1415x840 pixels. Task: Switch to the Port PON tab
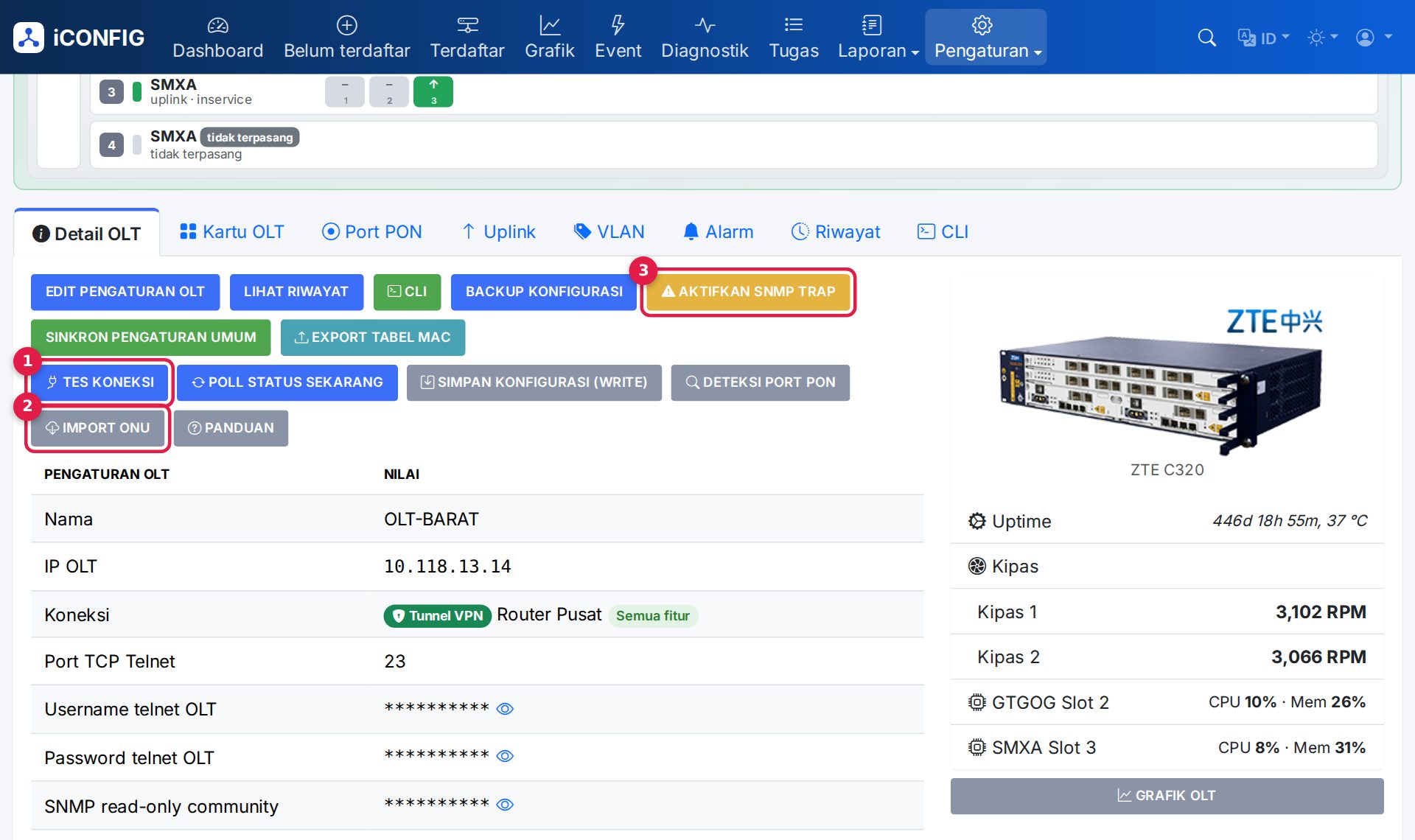tap(372, 232)
